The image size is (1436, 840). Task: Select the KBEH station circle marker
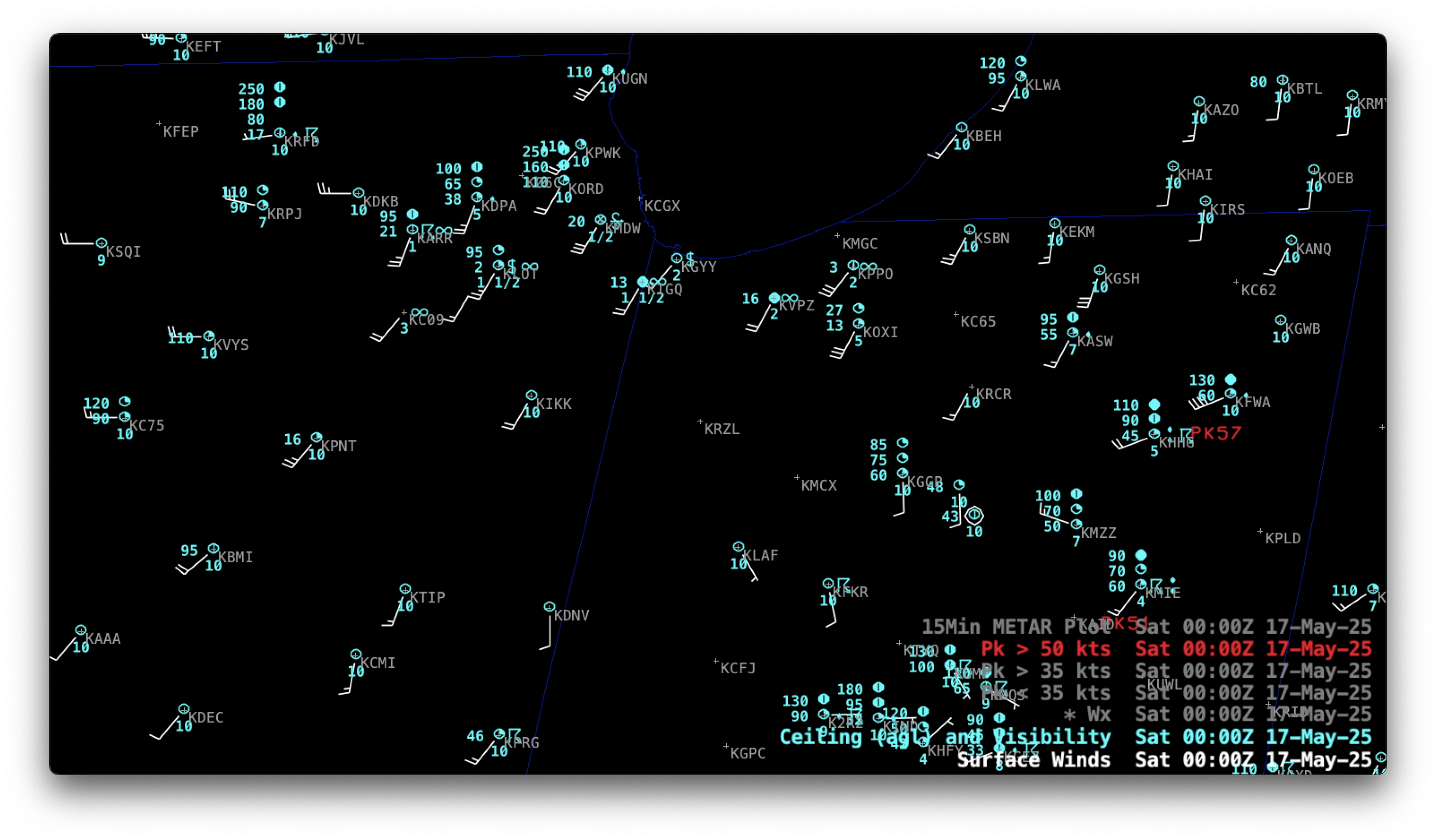click(x=962, y=128)
